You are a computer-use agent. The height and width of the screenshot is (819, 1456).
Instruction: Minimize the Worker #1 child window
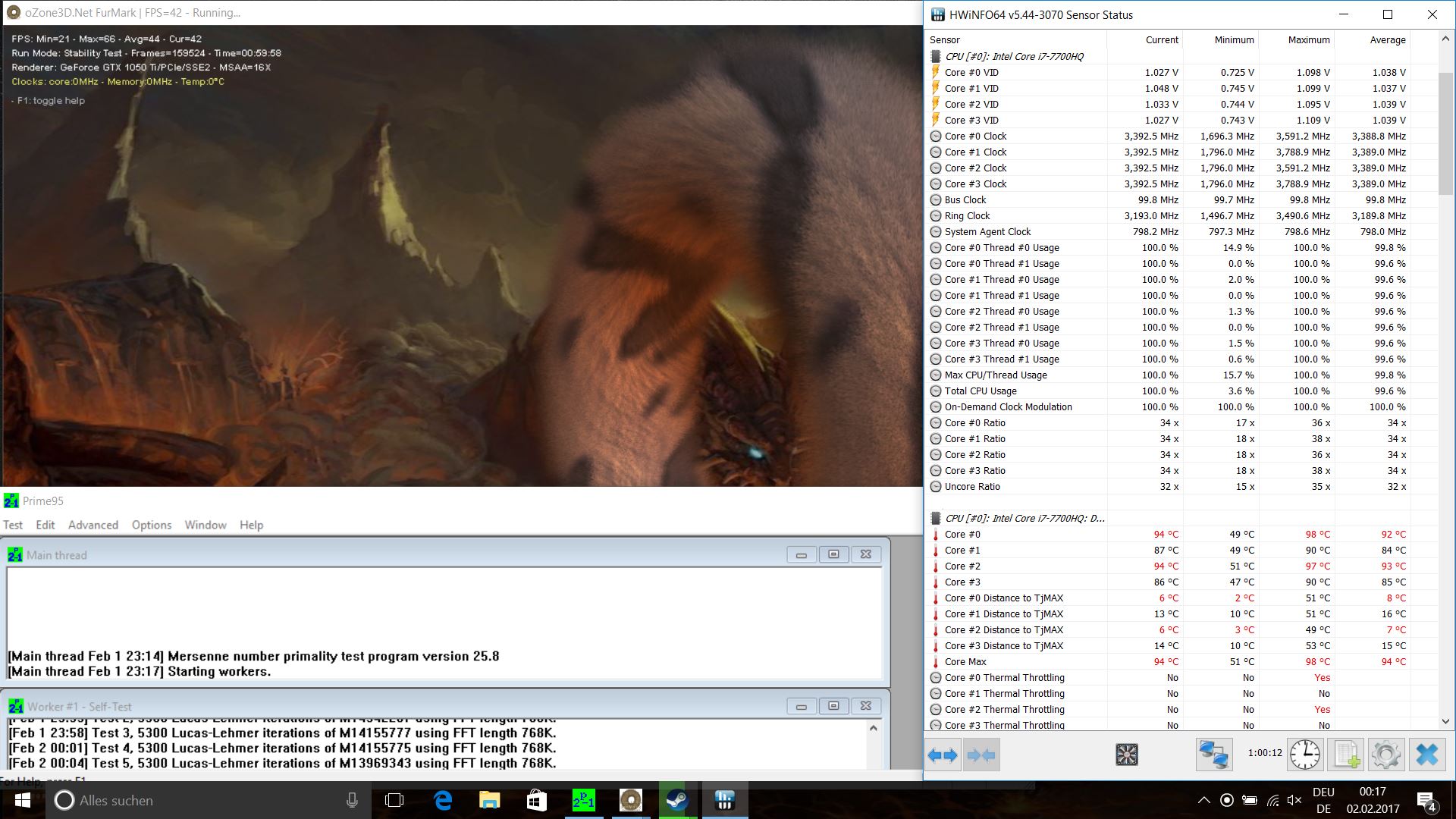coord(802,706)
